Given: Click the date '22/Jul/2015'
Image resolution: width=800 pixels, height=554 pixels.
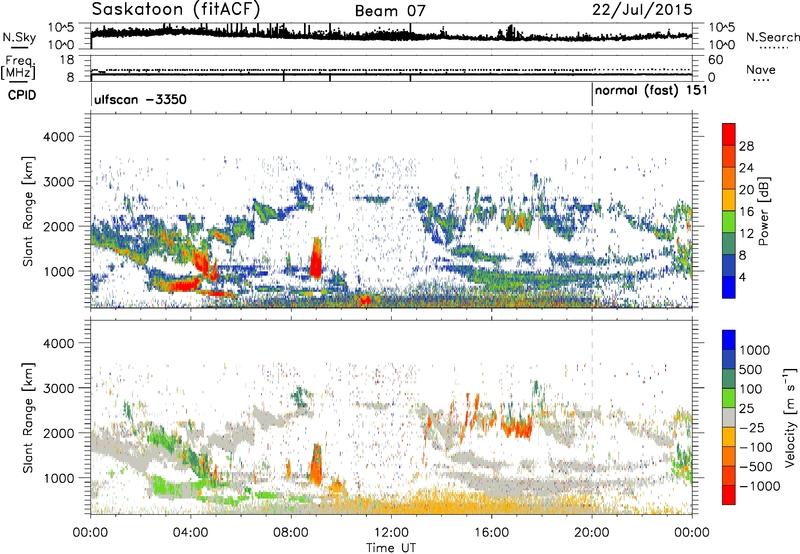Looking at the screenshot, I should (642, 10).
